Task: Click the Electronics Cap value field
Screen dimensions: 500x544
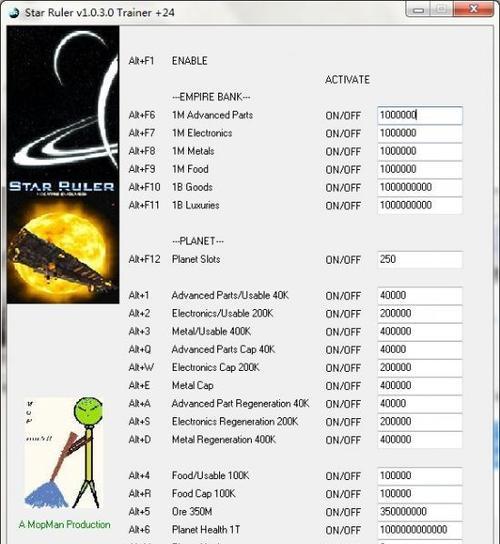Action: pyautogui.click(x=420, y=368)
